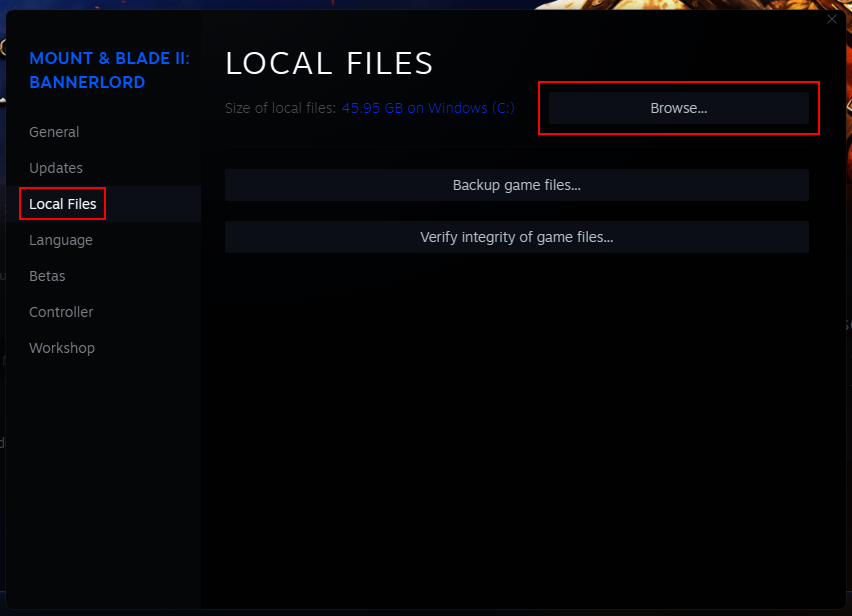Open the Workshop tab
852x616 pixels.
click(61, 347)
